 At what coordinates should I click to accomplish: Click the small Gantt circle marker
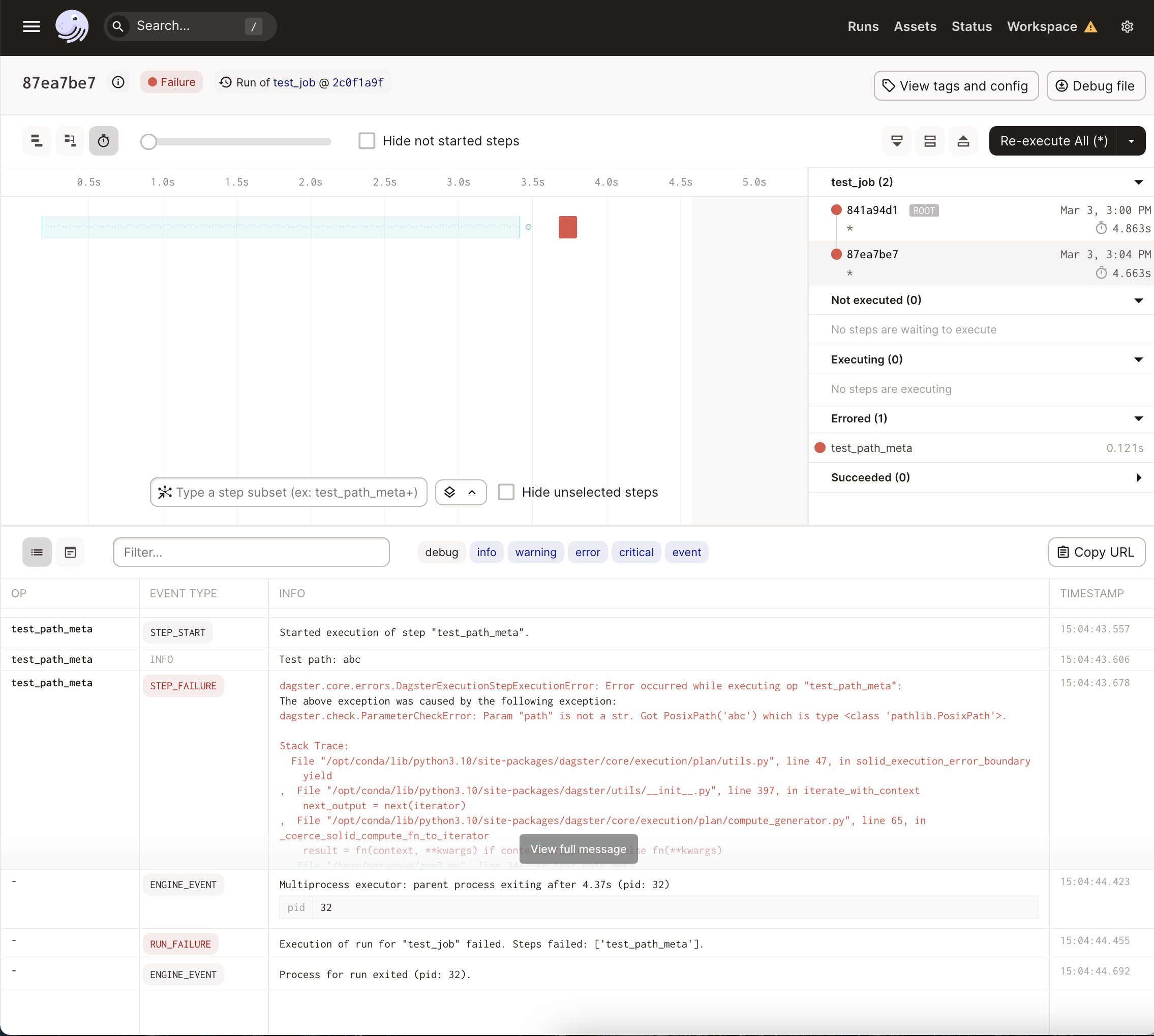click(528, 227)
